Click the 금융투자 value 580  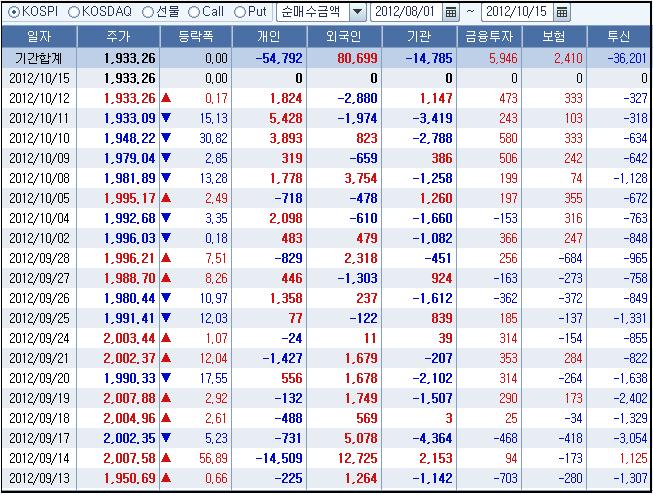pos(508,138)
